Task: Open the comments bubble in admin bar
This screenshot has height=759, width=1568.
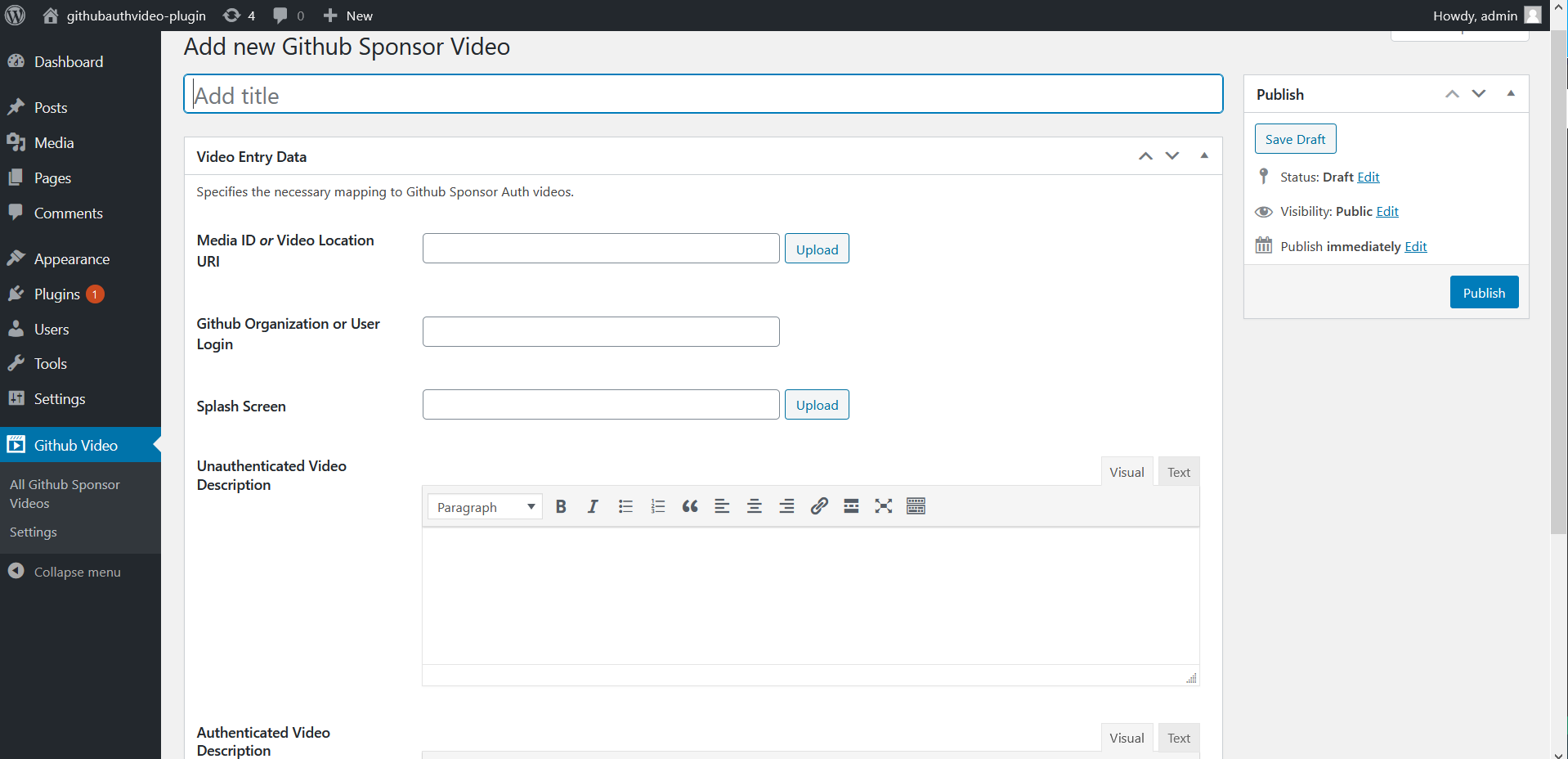Action: pyautogui.click(x=280, y=16)
